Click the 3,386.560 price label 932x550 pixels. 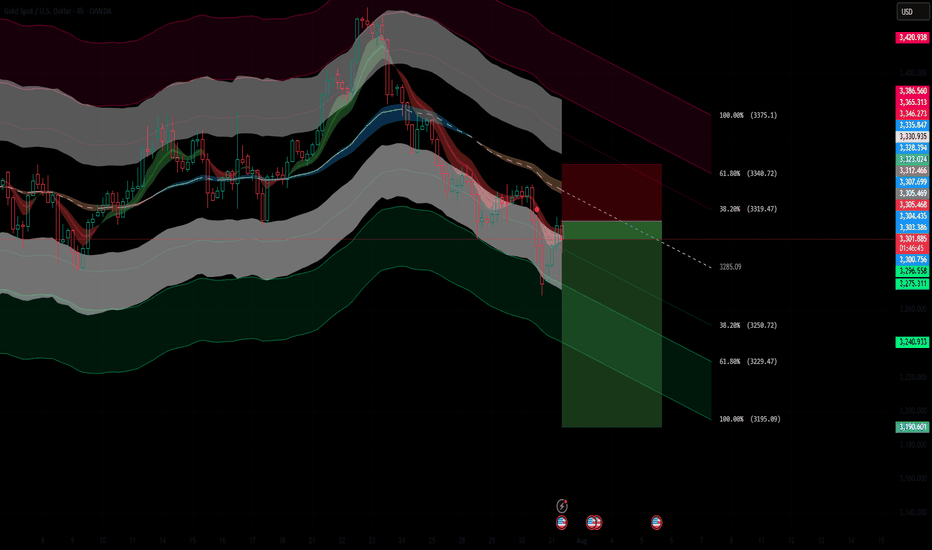coord(912,91)
